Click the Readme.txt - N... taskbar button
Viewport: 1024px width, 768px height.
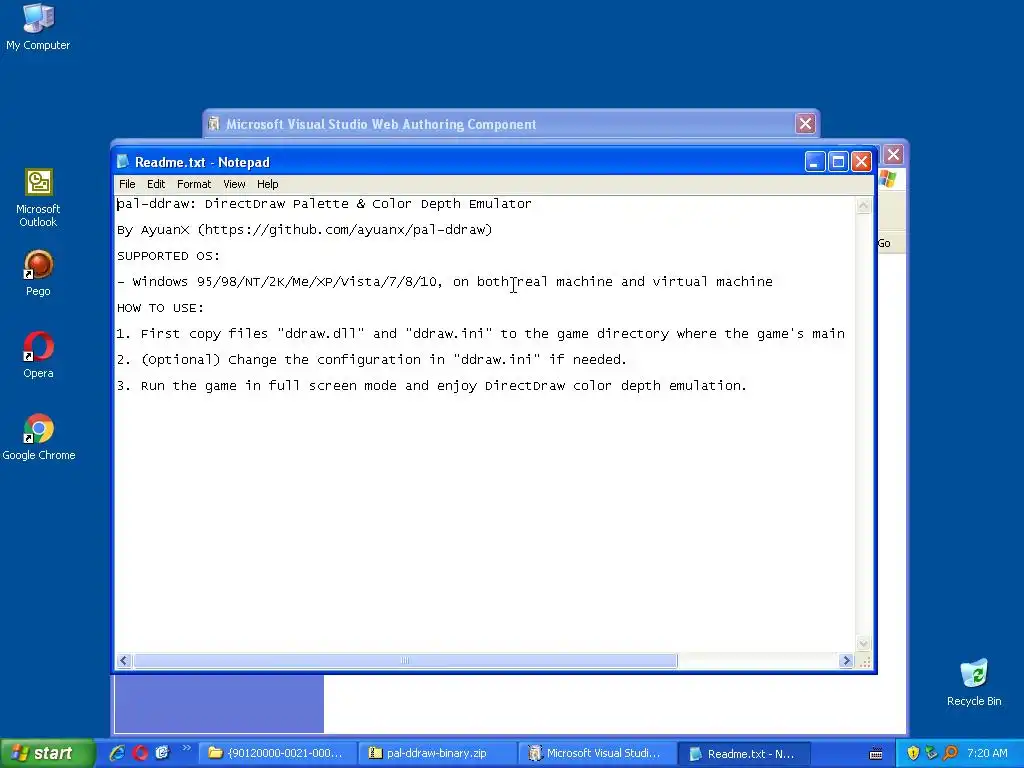pyautogui.click(x=744, y=753)
